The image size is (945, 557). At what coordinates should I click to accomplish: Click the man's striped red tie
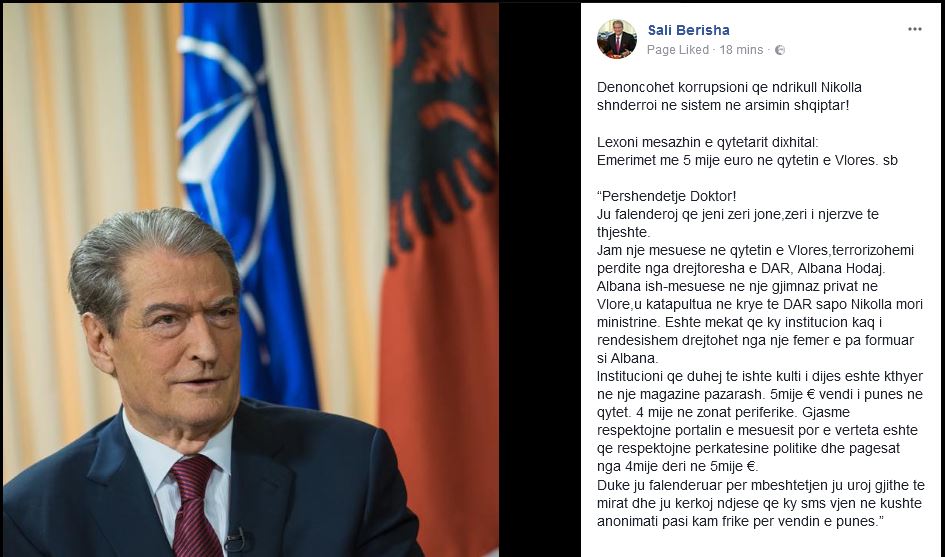194,506
